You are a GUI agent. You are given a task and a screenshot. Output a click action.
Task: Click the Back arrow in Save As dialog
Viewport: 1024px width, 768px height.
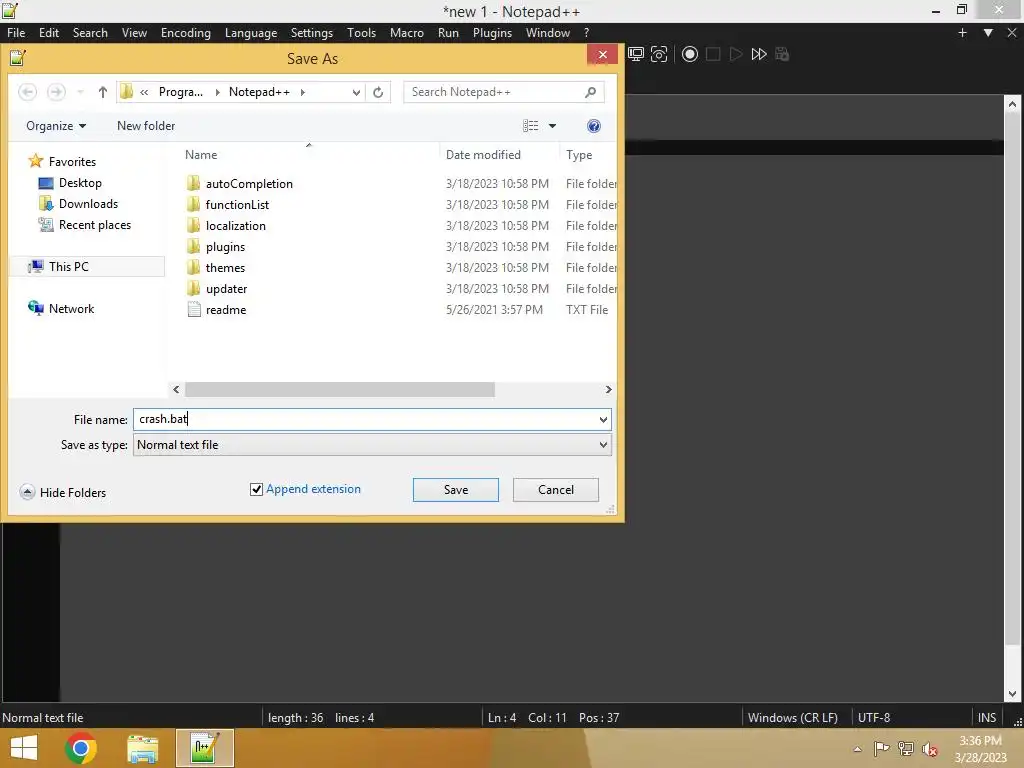coord(27,92)
